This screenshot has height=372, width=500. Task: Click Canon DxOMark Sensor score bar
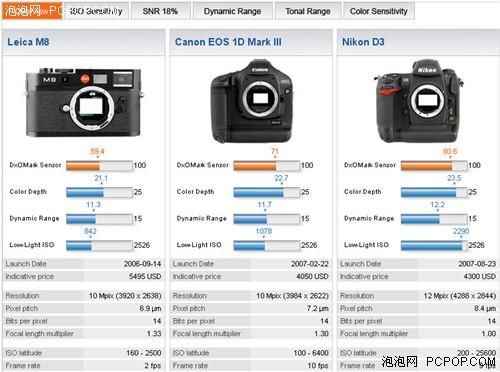pyautogui.click(x=267, y=166)
